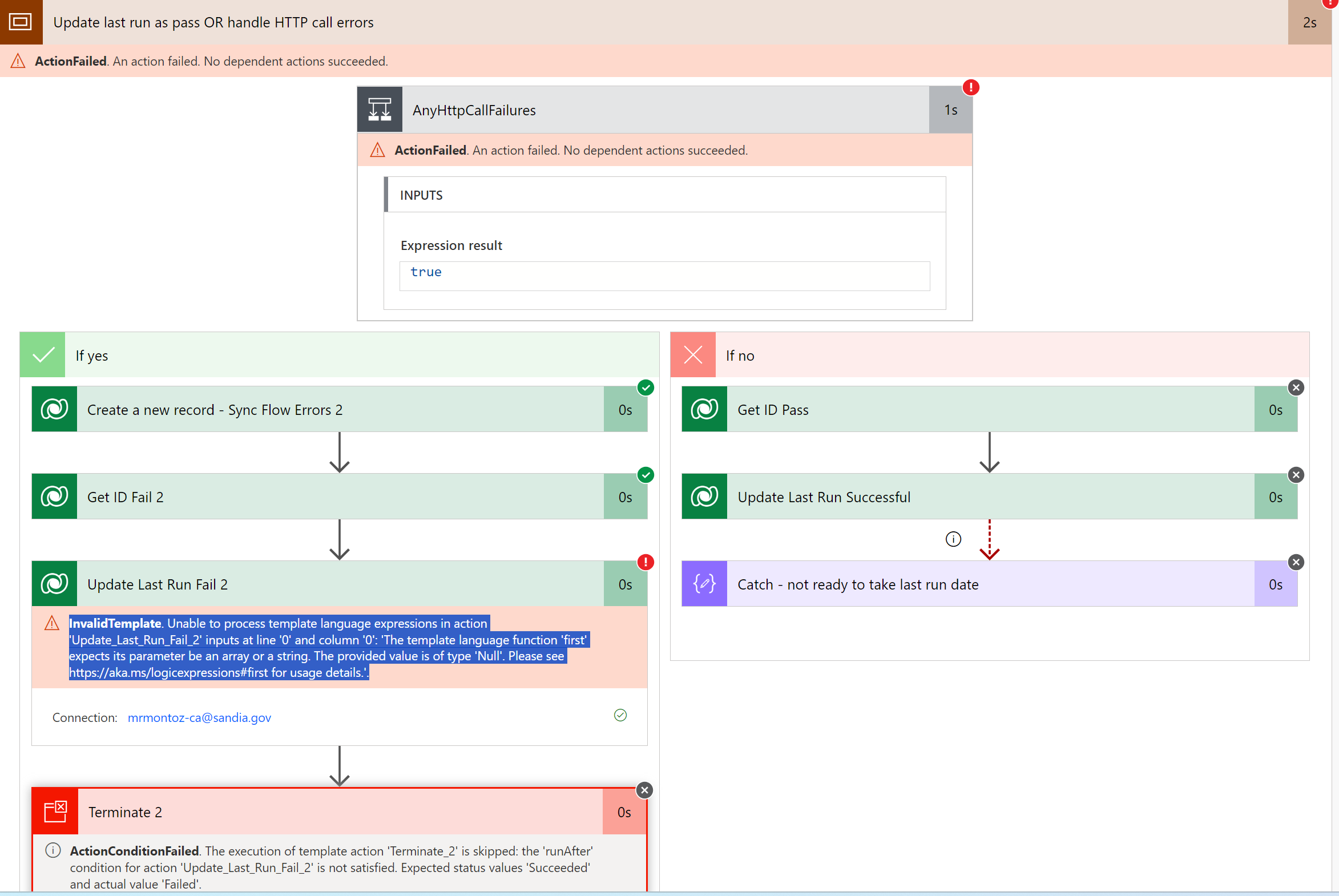This screenshot has width=1339, height=896.
Task: Click the Terminate 2 red action icon
Action: pos(55,812)
